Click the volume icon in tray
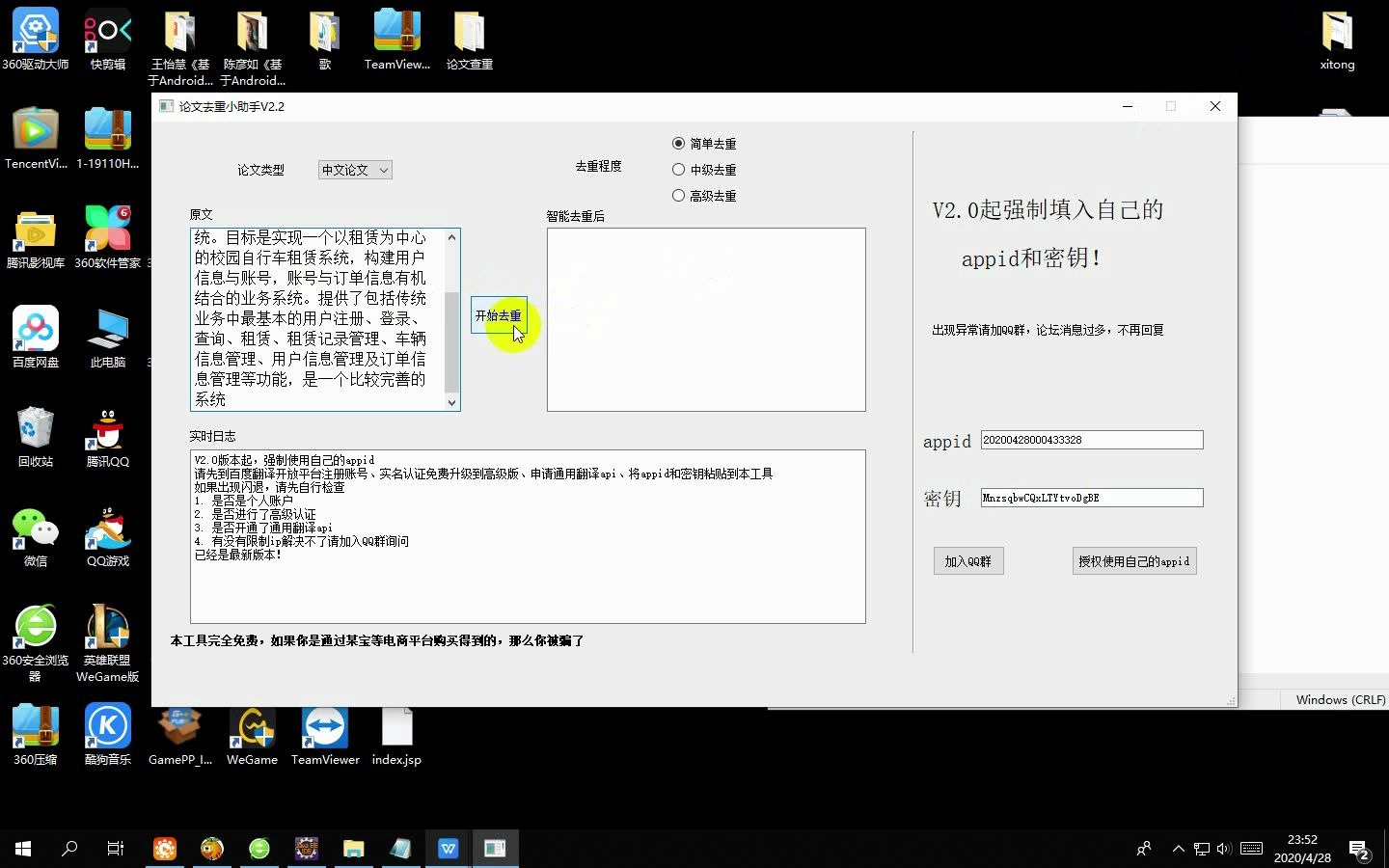Screen dimensions: 1389x868 coord(1224,849)
